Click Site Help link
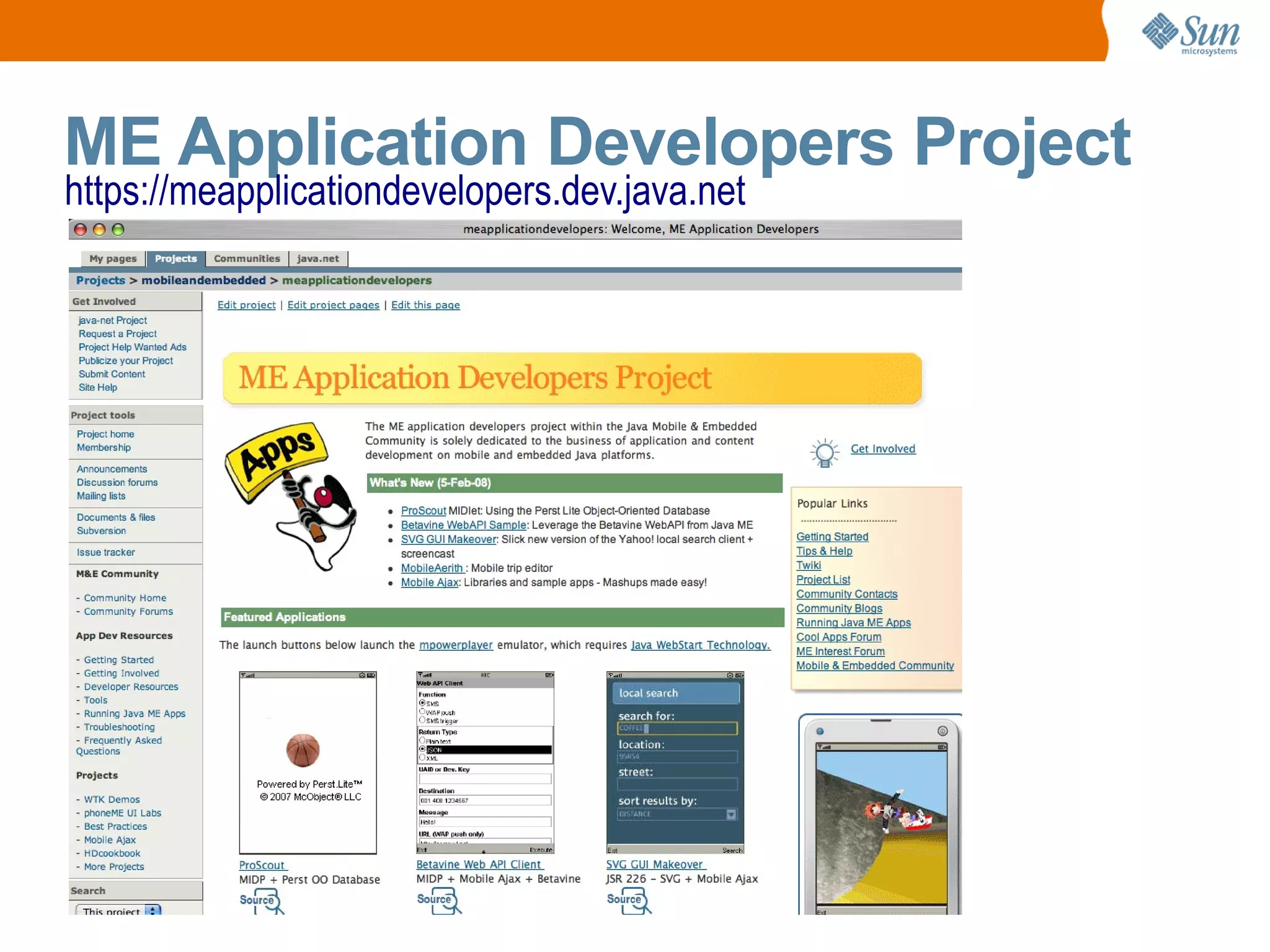 tap(97, 387)
